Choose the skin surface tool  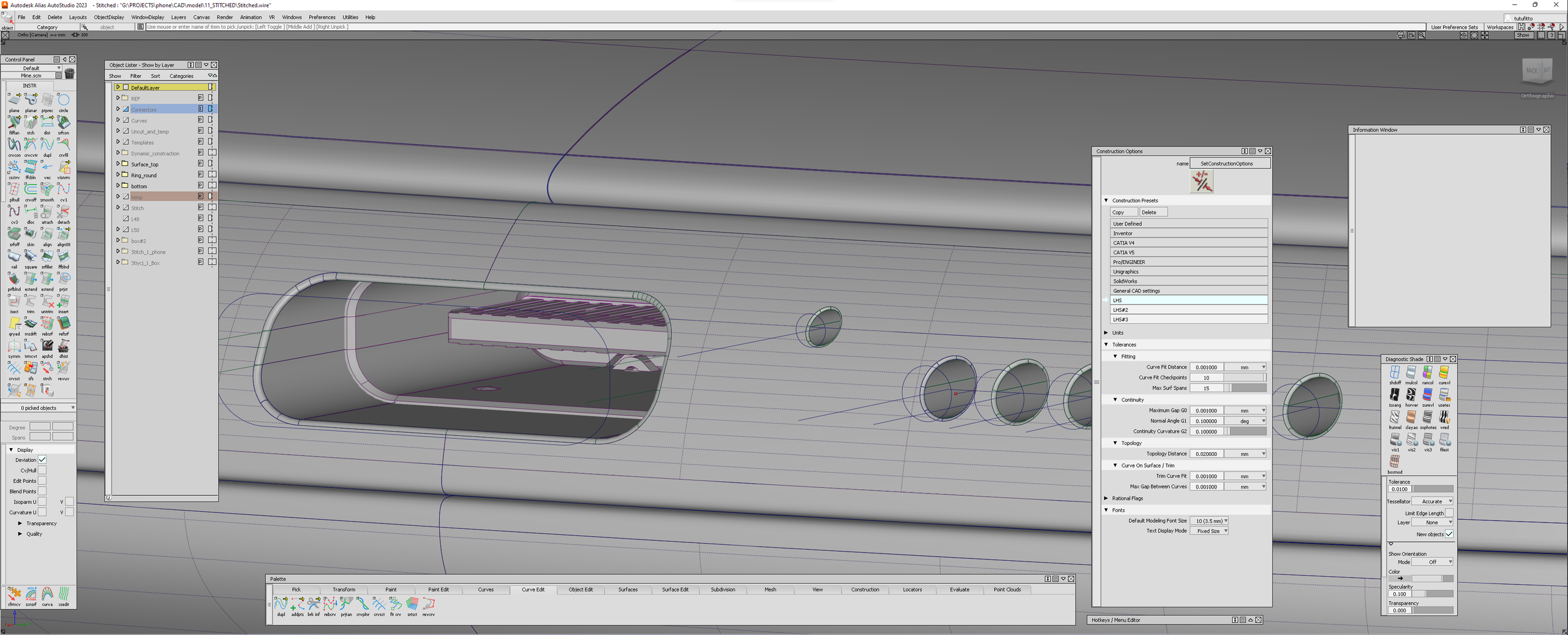[x=31, y=234]
